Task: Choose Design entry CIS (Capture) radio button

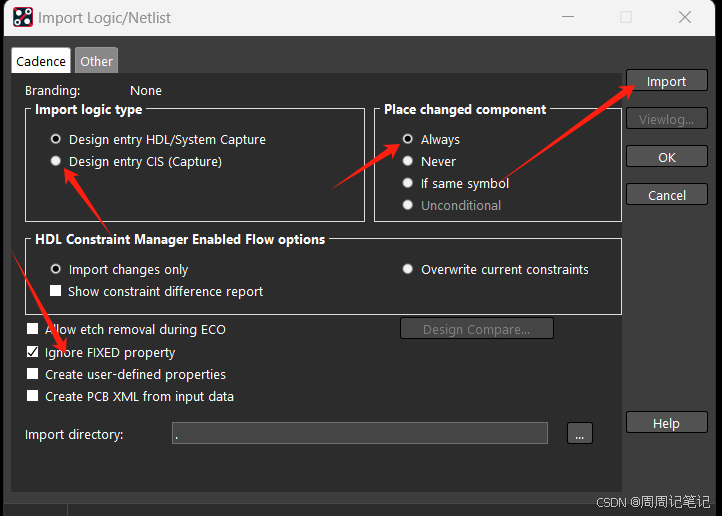Action: point(56,161)
